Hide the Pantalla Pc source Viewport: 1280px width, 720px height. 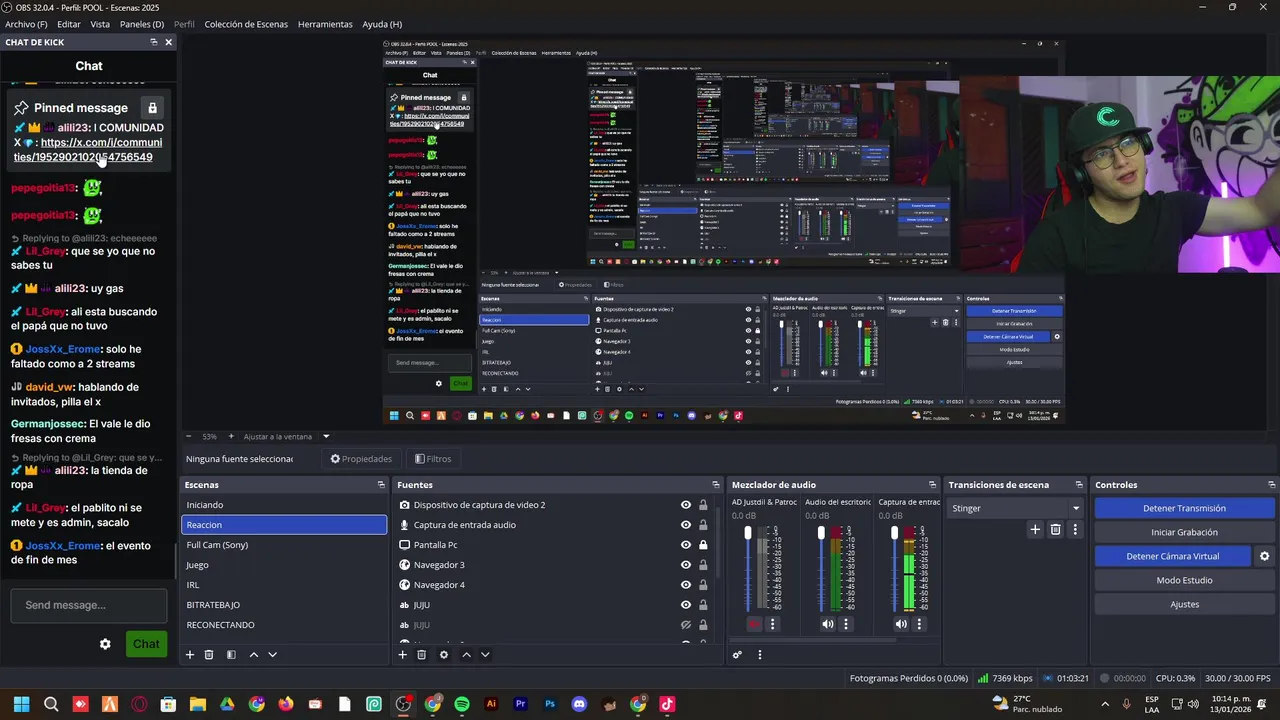(x=686, y=545)
